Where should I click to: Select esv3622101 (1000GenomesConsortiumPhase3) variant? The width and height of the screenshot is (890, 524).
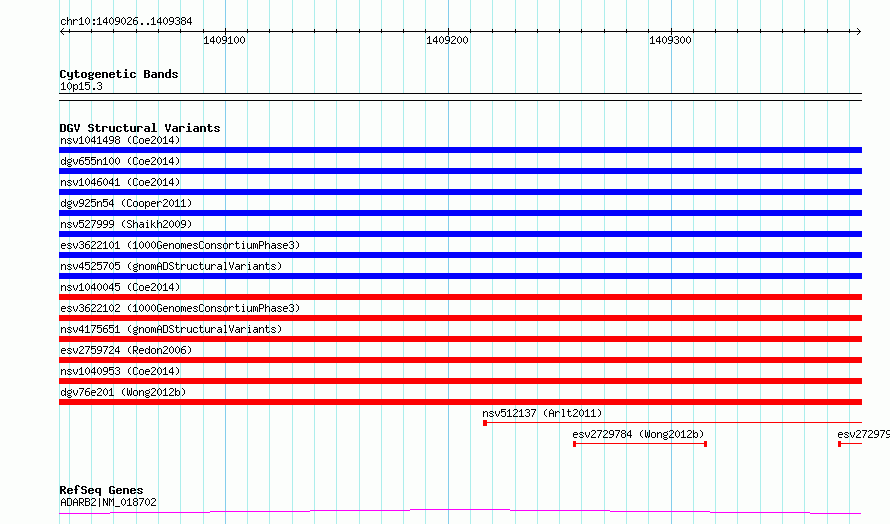(x=460, y=255)
